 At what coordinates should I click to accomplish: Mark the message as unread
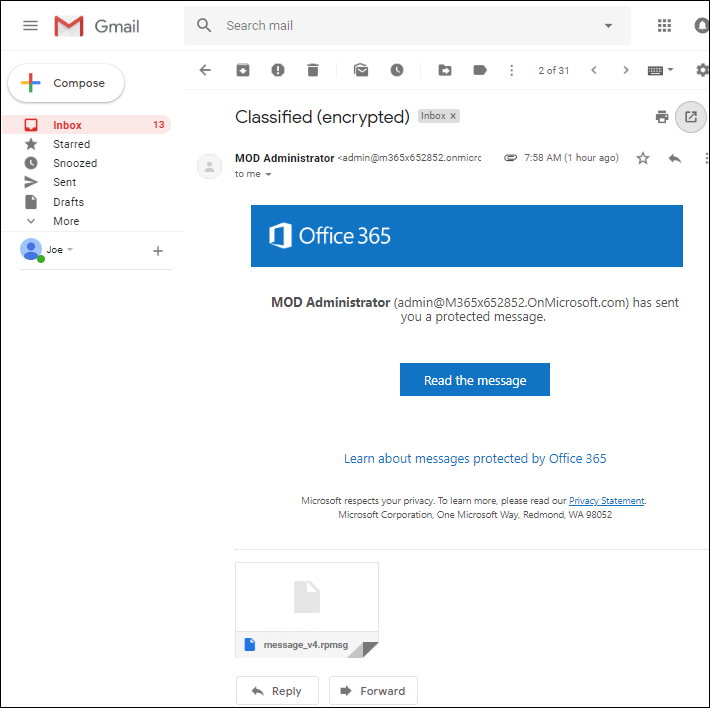click(x=361, y=70)
